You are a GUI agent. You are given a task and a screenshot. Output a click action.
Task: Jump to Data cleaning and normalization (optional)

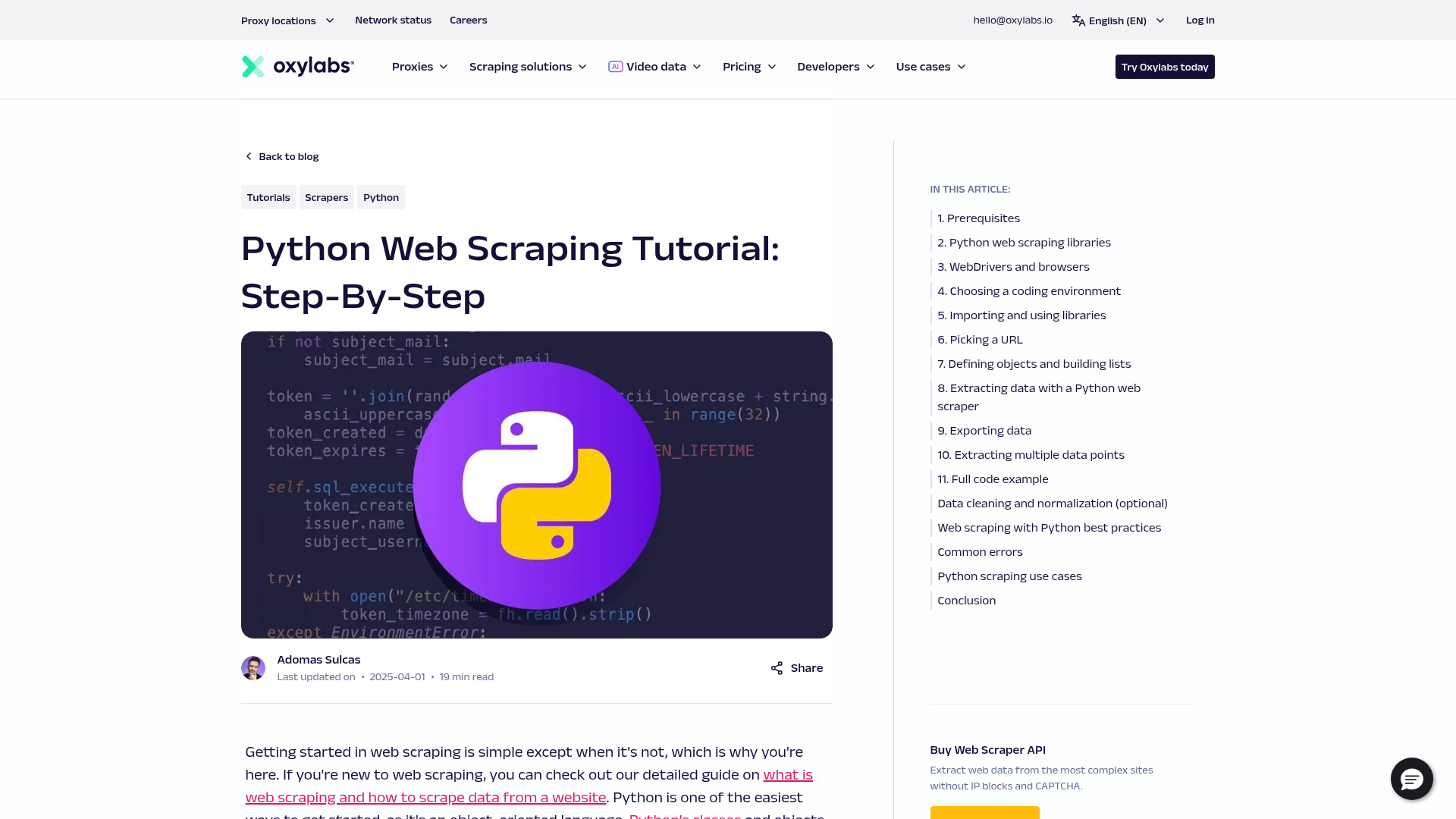point(1053,504)
